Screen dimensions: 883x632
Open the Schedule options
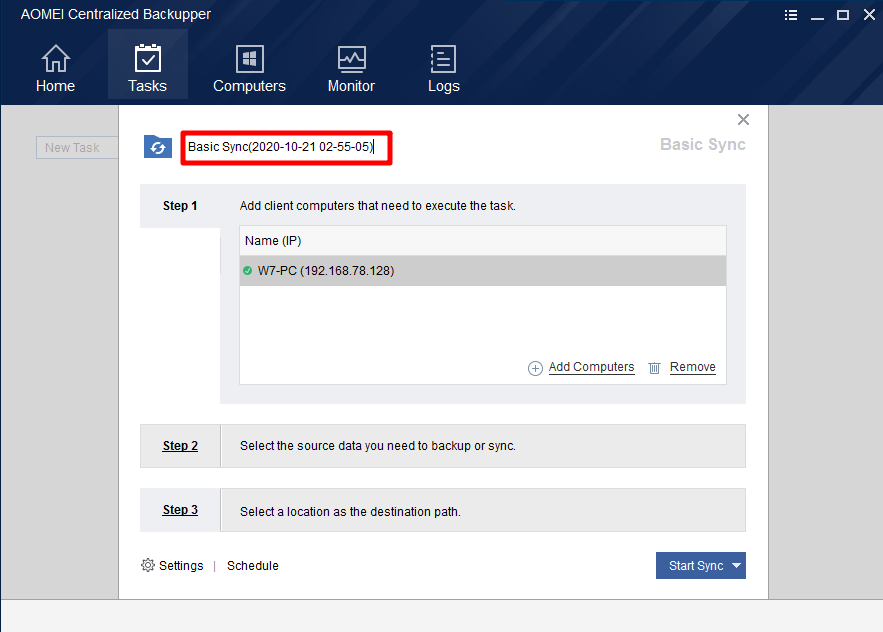click(253, 566)
